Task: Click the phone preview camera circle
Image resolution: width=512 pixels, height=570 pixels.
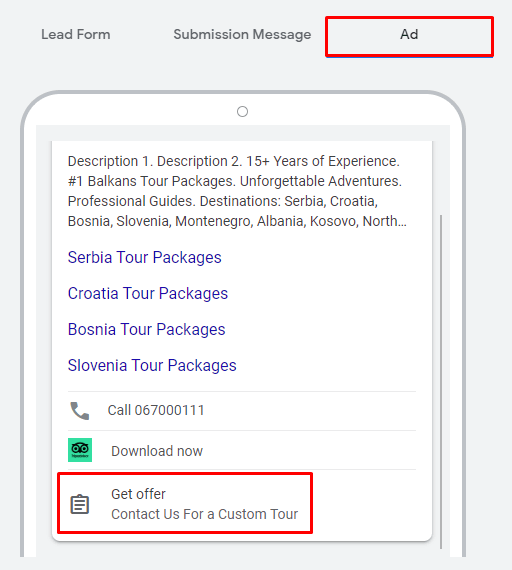Action: click(x=243, y=112)
